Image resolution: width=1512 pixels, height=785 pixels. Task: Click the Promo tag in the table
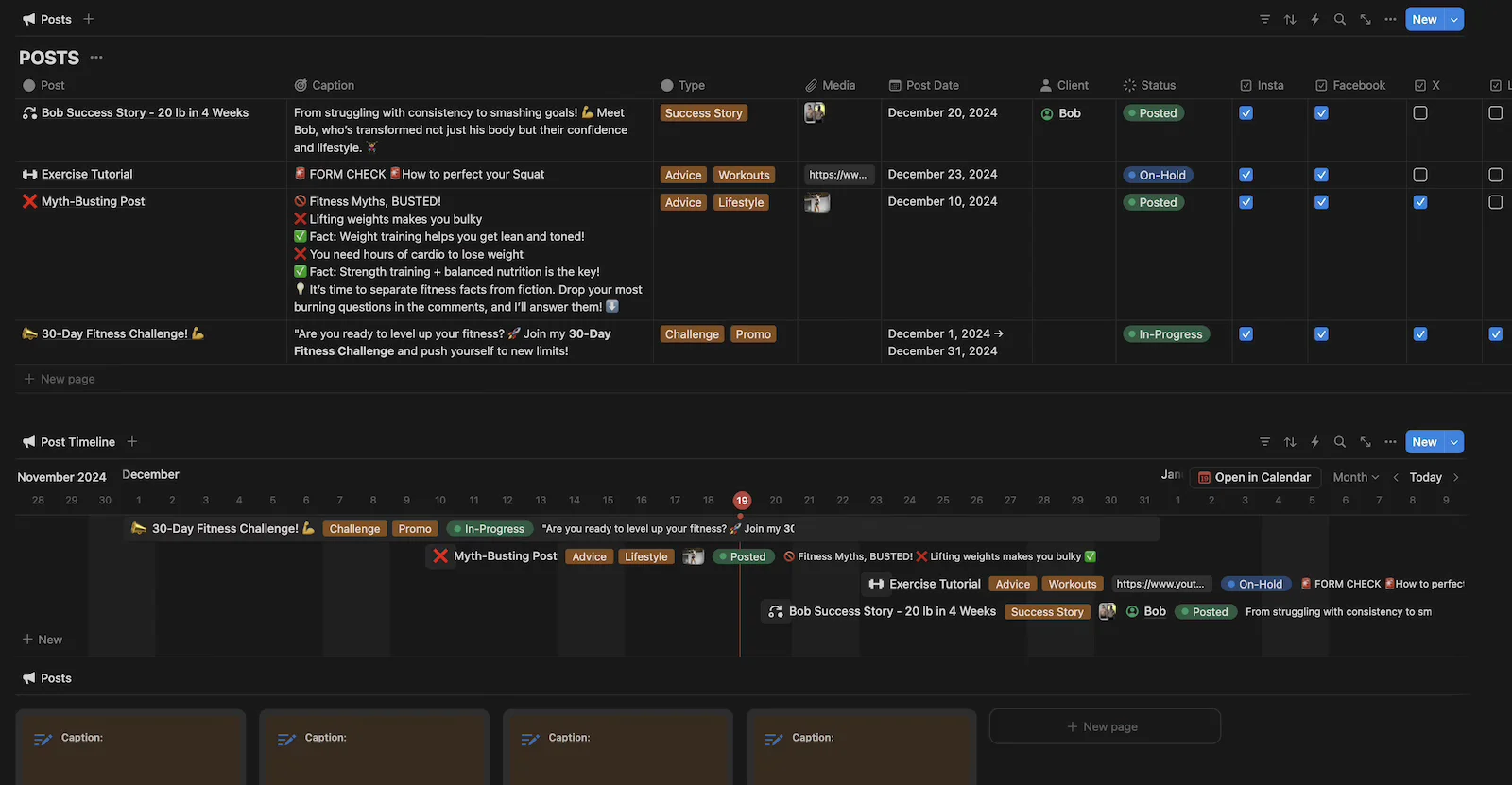(x=753, y=334)
